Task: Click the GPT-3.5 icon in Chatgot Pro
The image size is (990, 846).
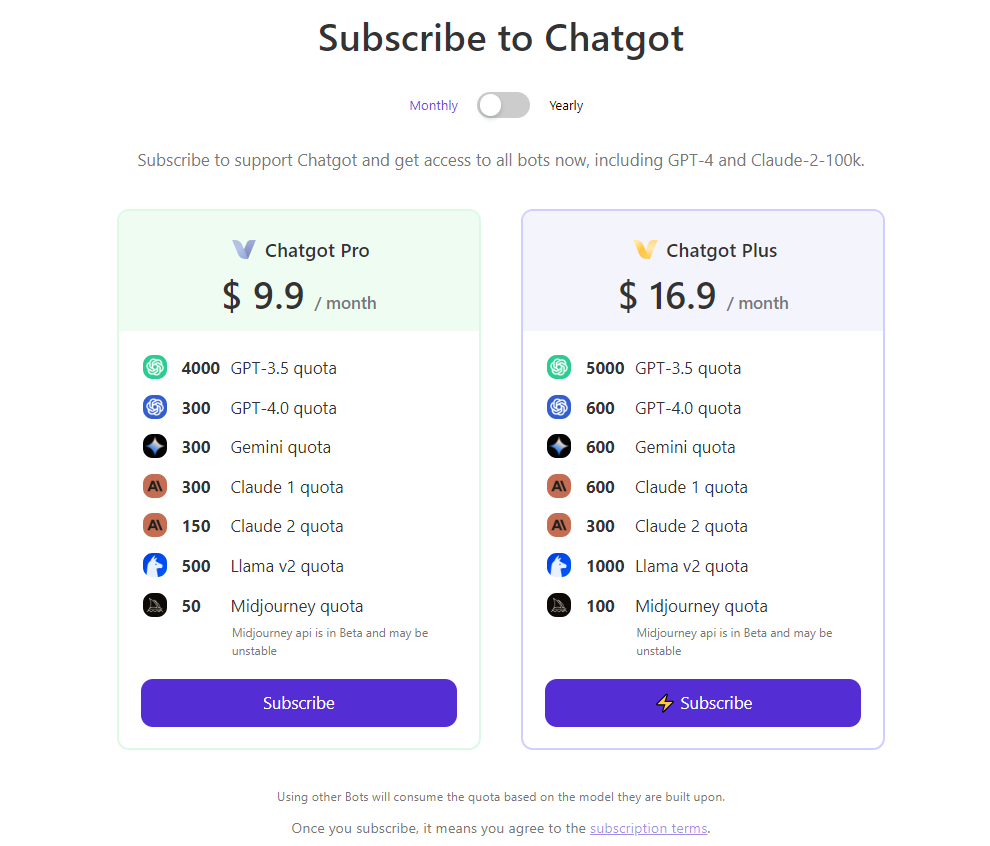Action: (x=154, y=368)
